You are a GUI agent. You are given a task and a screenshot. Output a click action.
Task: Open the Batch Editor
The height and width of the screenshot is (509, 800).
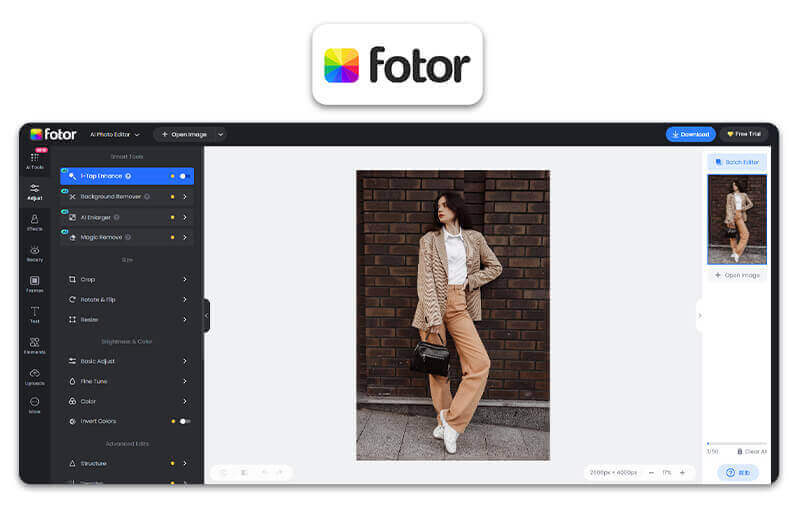click(x=737, y=162)
